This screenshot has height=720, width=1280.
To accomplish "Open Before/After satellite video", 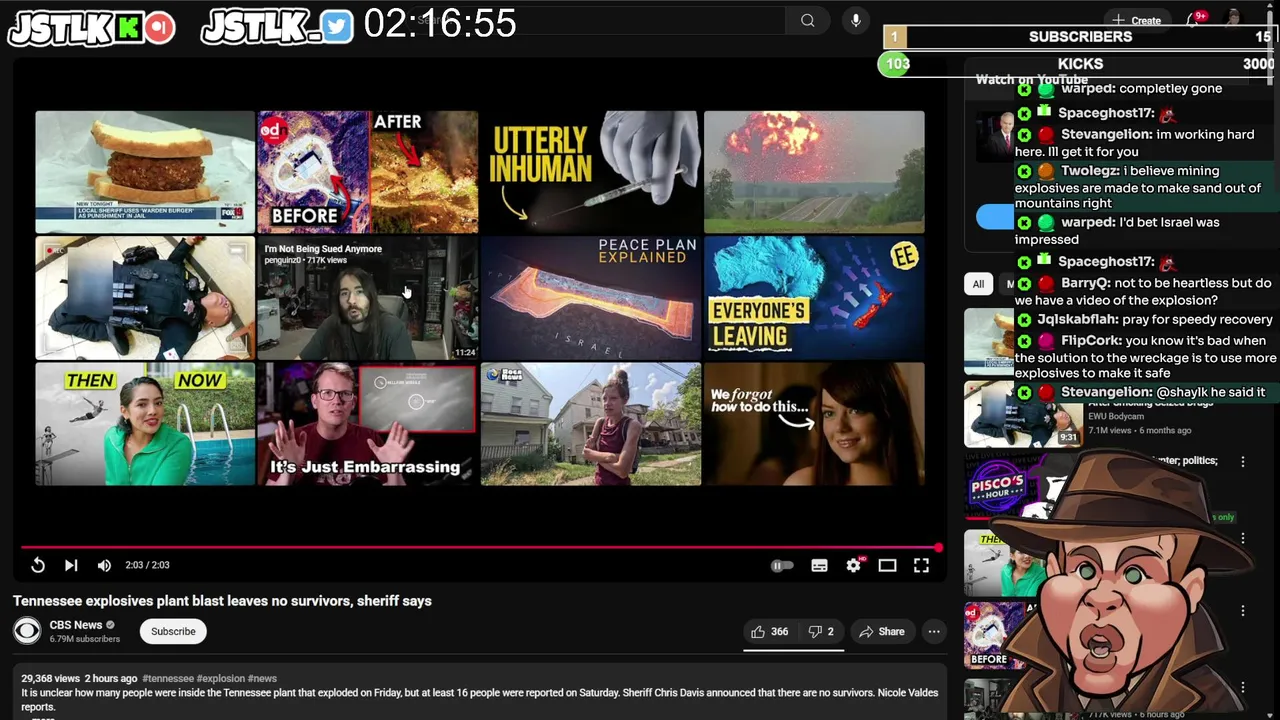I will [x=368, y=171].
